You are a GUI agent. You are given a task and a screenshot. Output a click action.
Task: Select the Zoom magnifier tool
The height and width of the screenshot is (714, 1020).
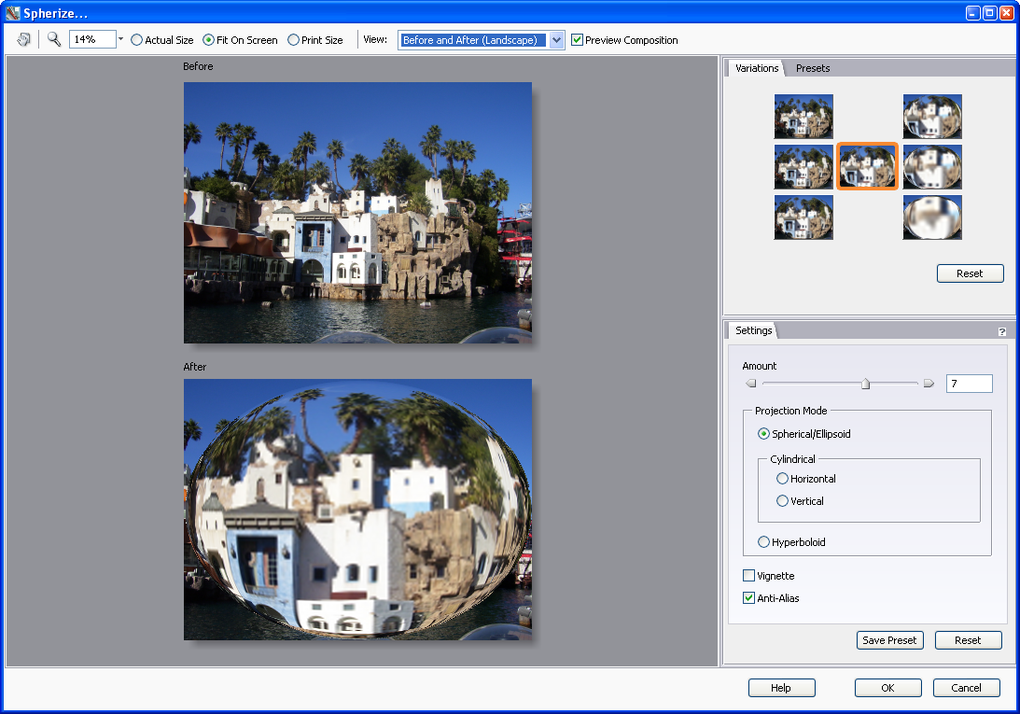[54, 40]
